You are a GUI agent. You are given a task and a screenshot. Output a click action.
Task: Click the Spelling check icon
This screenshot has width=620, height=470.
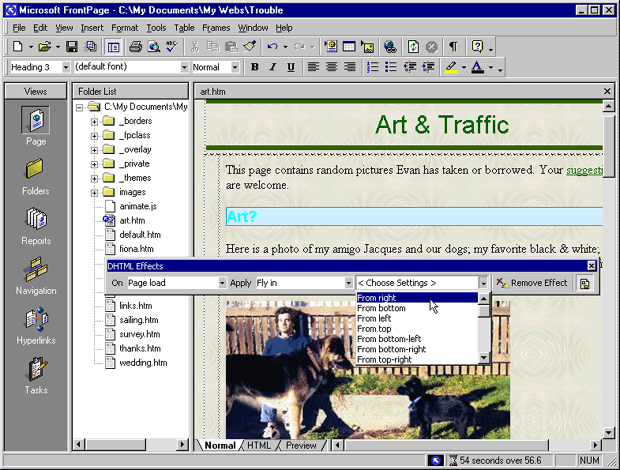(171, 47)
